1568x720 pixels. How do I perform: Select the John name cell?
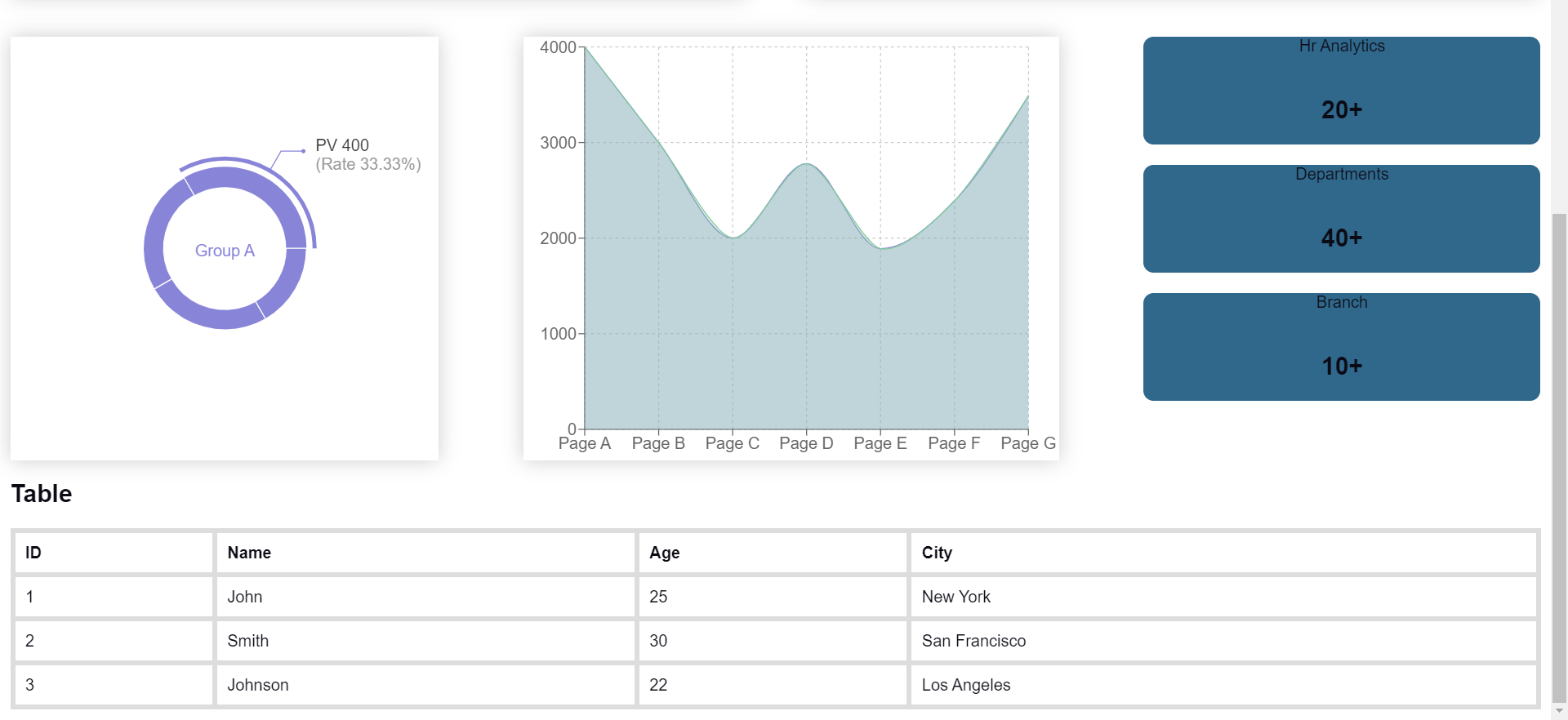tap(245, 597)
